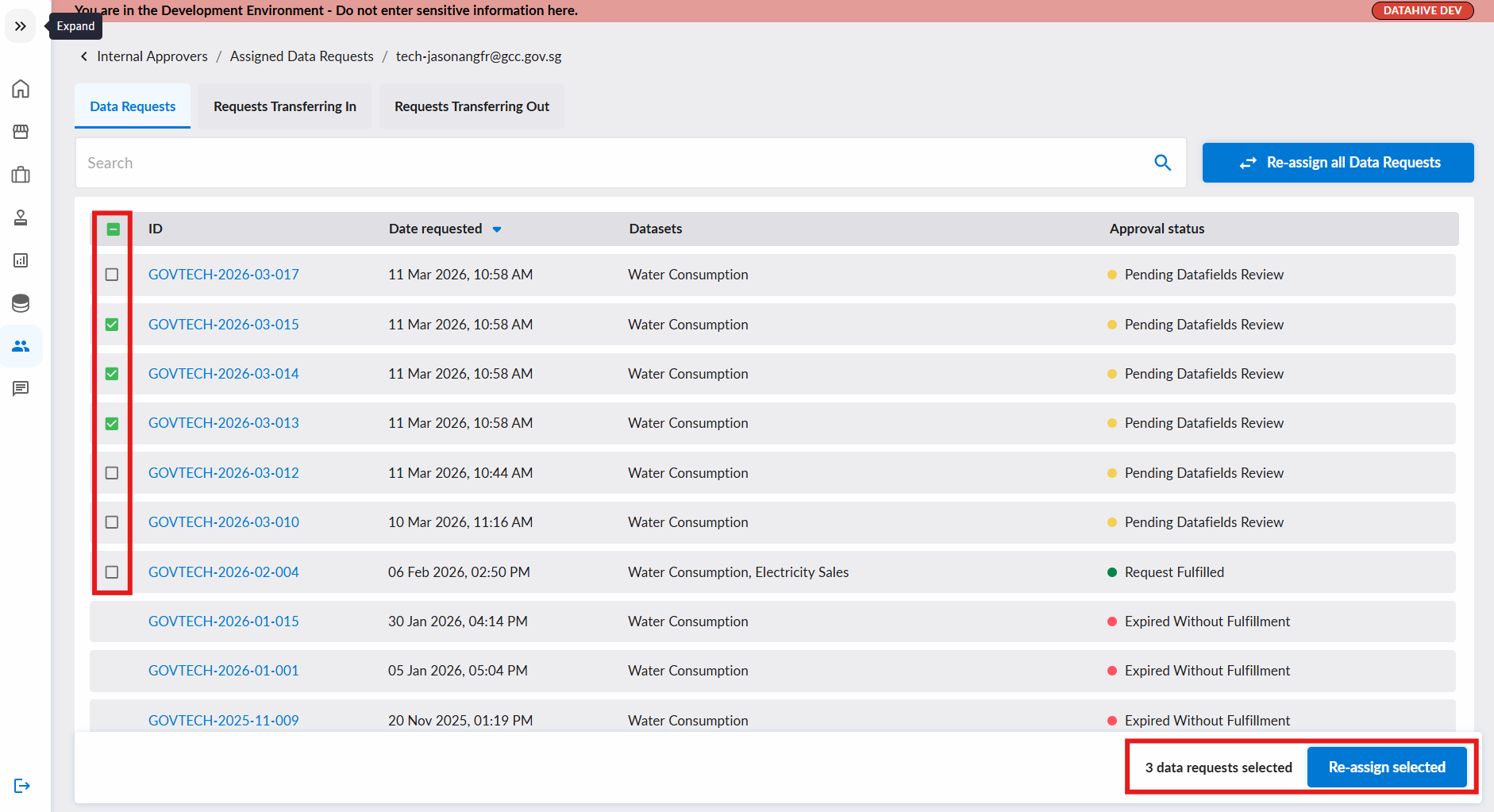Image resolution: width=1494 pixels, height=812 pixels.
Task: Open request GOVTECH-2026-03-017 link
Action: click(224, 275)
